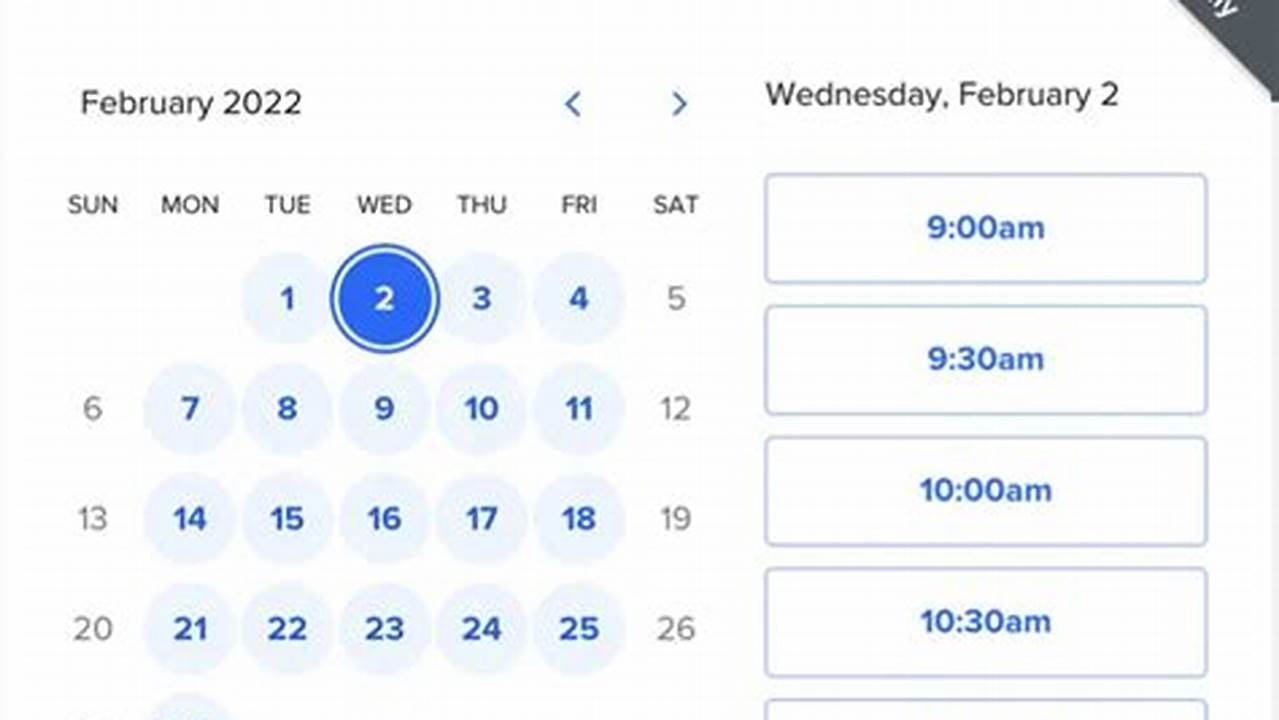This screenshot has width=1279, height=720.
Task: Pick the 10:30am appointment slot
Action: point(985,623)
